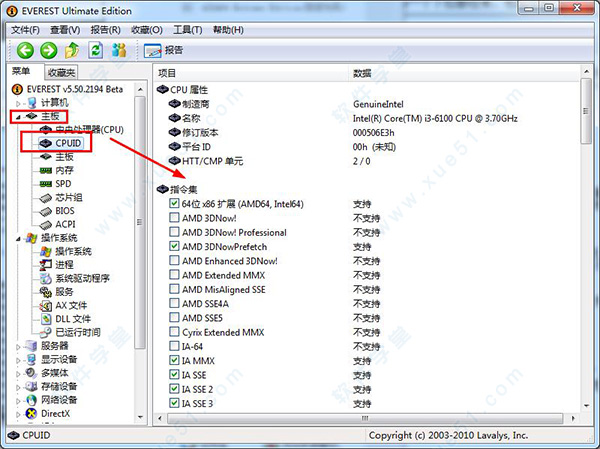The width and height of the screenshot is (600, 449).
Task: Toggle the IA MMX checkbox
Action: point(174,361)
